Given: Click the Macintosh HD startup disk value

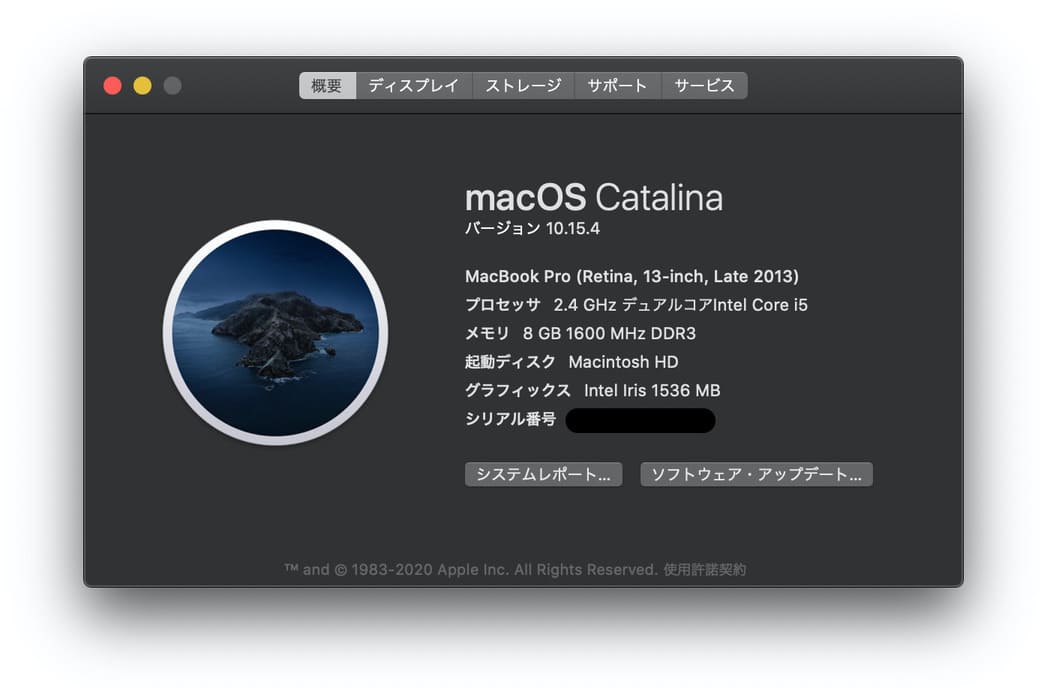Looking at the screenshot, I should [623, 362].
